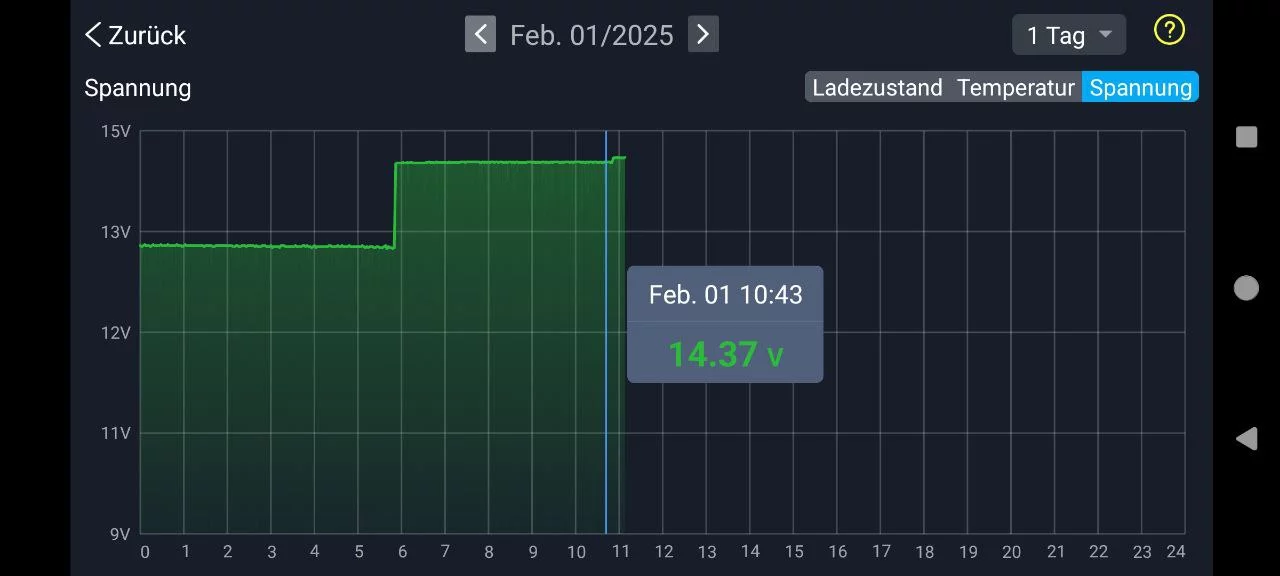The width and height of the screenshot is (1280, 576).
Task: Tap the 15V label on the y-axis
Action: click(116, 131)
